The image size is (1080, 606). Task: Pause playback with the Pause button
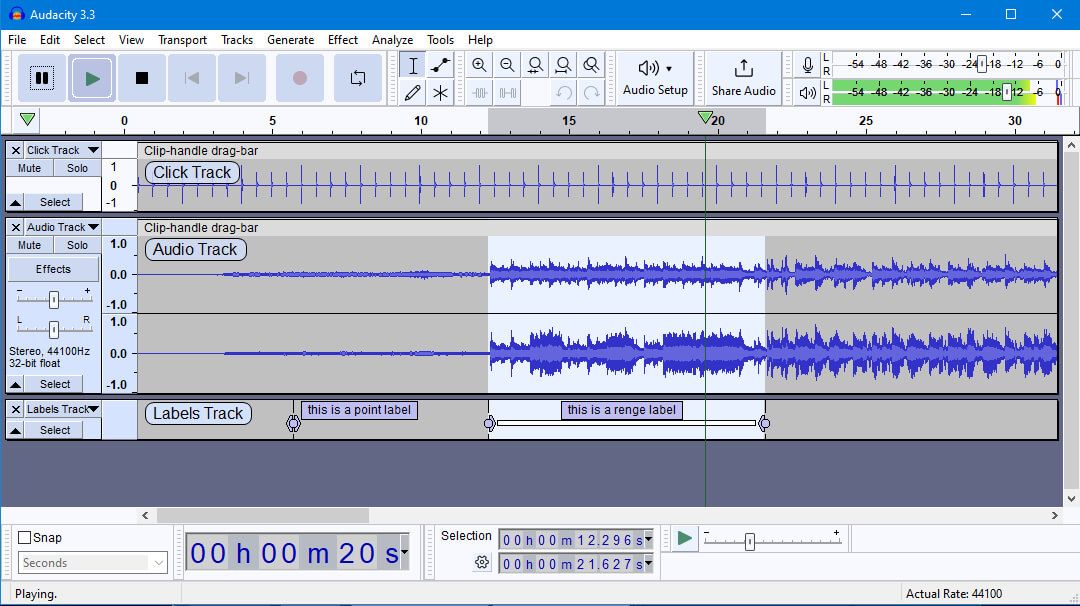pyautogui.click(x=42, y=79)
